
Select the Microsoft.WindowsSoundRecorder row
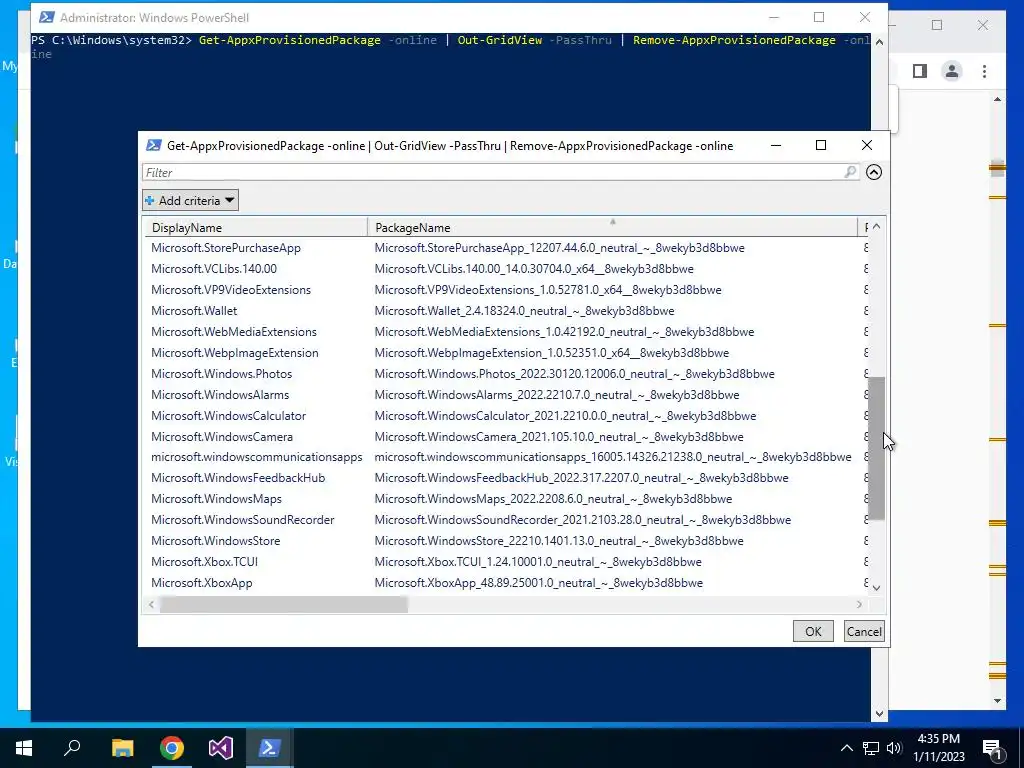tap(505, 519)
